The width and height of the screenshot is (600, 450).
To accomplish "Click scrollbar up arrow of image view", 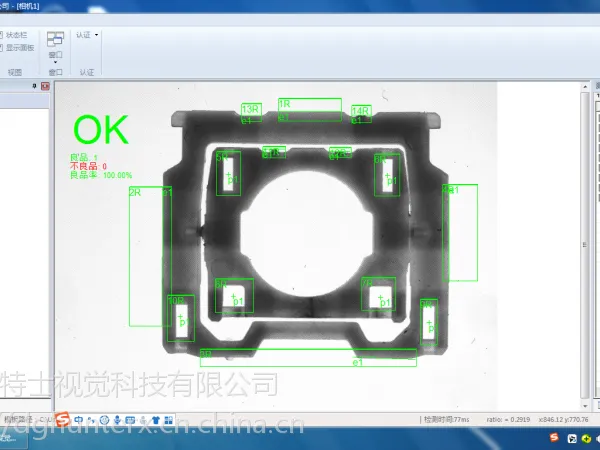I will (x=585, y=87).
